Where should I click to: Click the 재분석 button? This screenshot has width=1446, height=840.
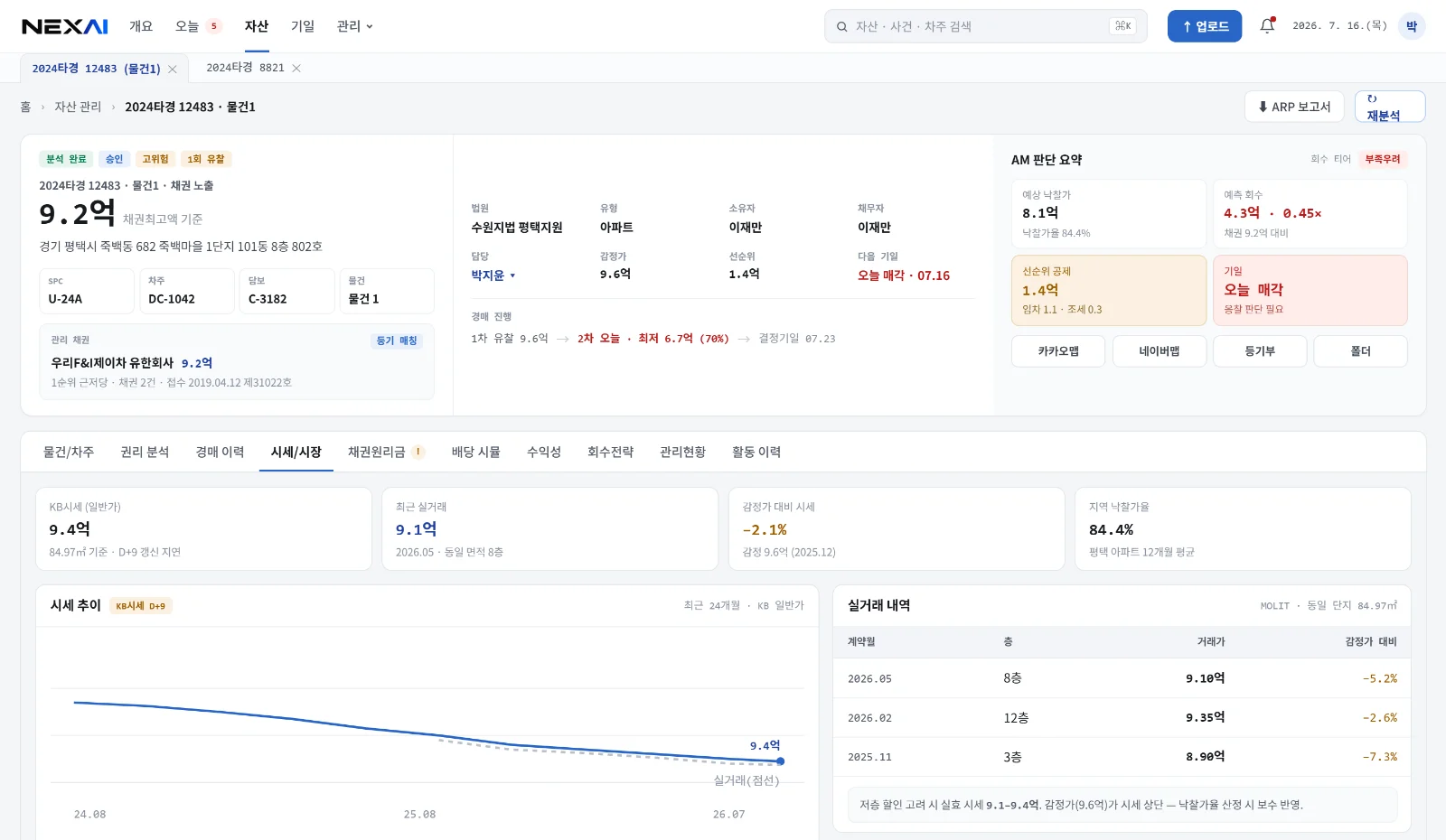point(1390,107)
